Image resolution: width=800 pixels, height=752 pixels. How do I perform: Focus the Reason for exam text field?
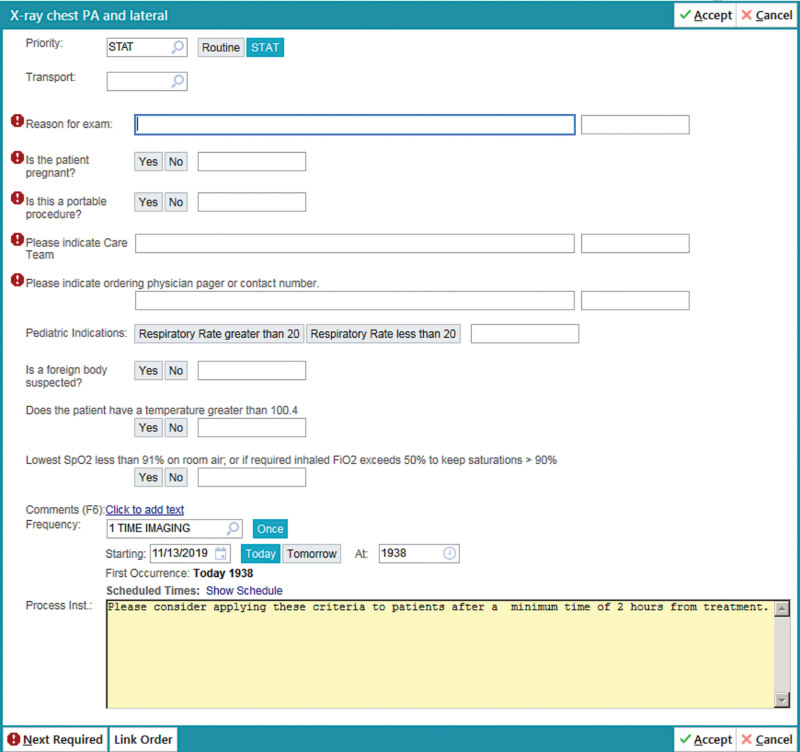coord(355,125)
